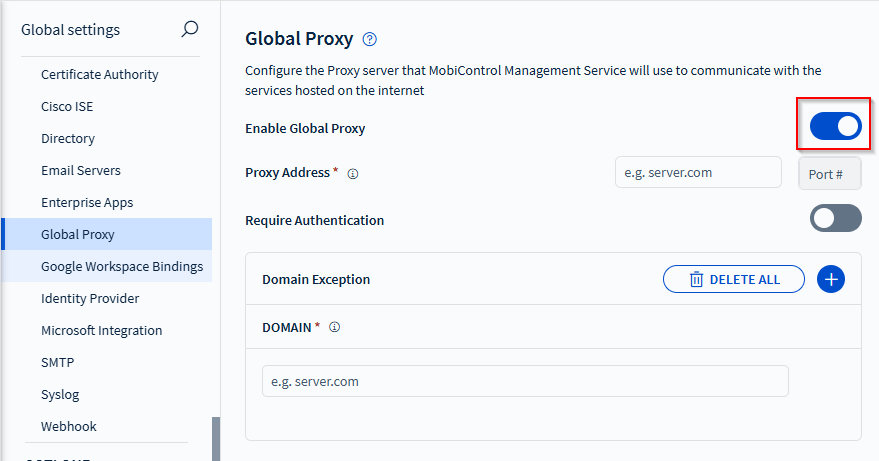Click the help icon beside Global Proxy title
The height and width of the screenshot is (461, 879).
click(370, 40)
